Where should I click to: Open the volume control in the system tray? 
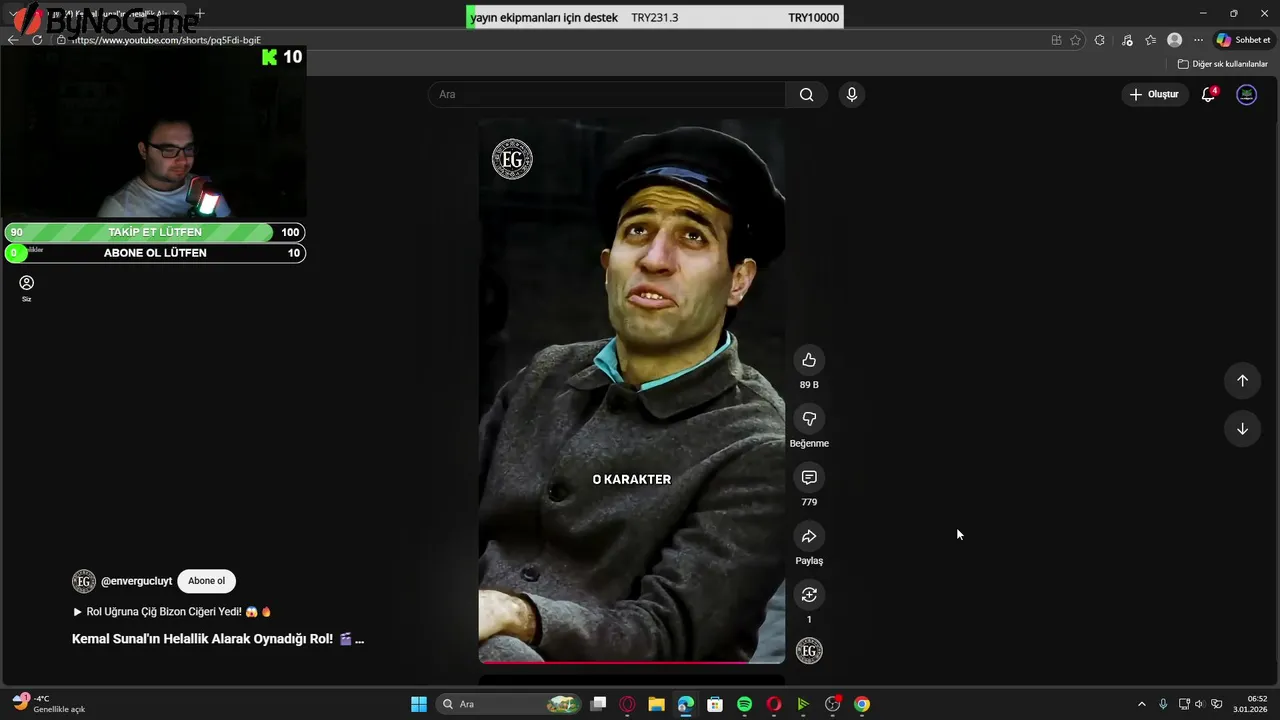point(1200,704)
